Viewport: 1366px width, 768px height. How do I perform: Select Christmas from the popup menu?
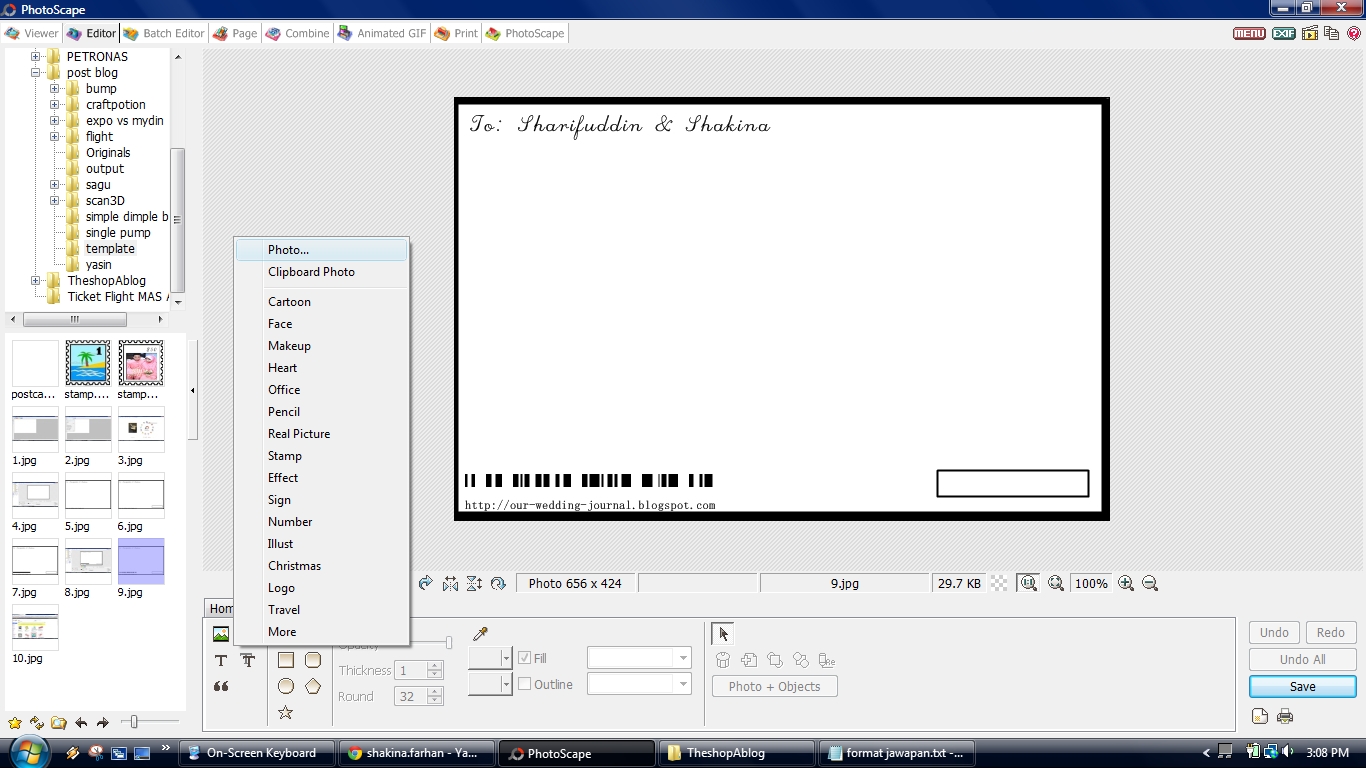(x=322, y=566)
